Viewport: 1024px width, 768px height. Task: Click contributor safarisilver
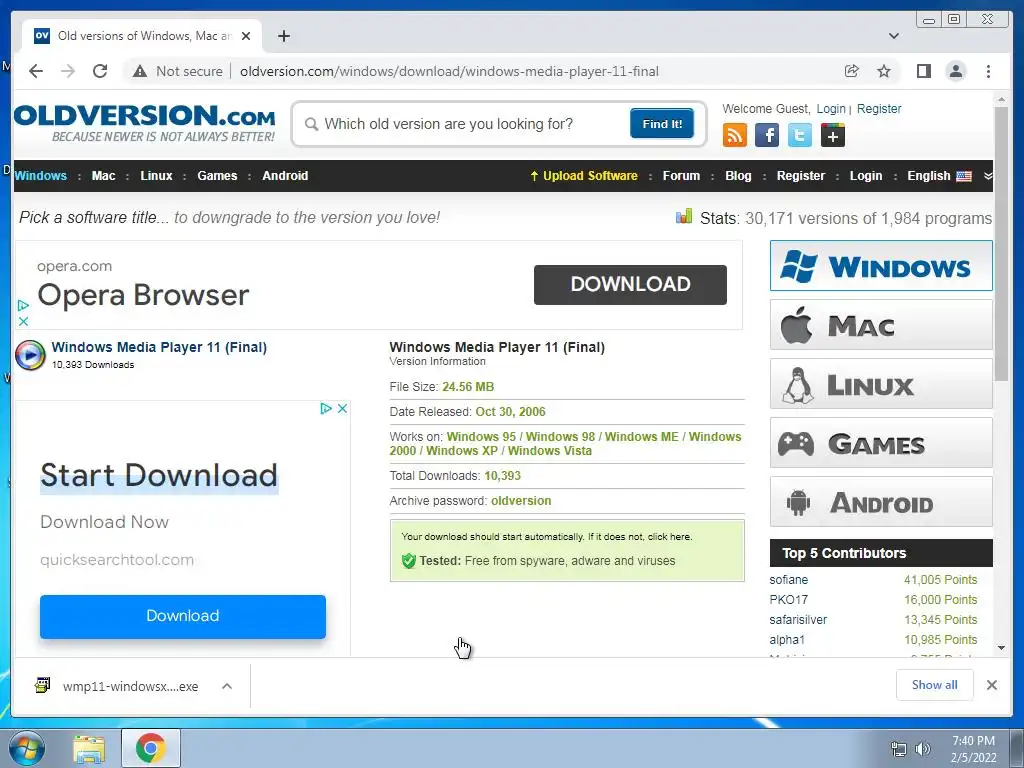click(x=797, y=620)
